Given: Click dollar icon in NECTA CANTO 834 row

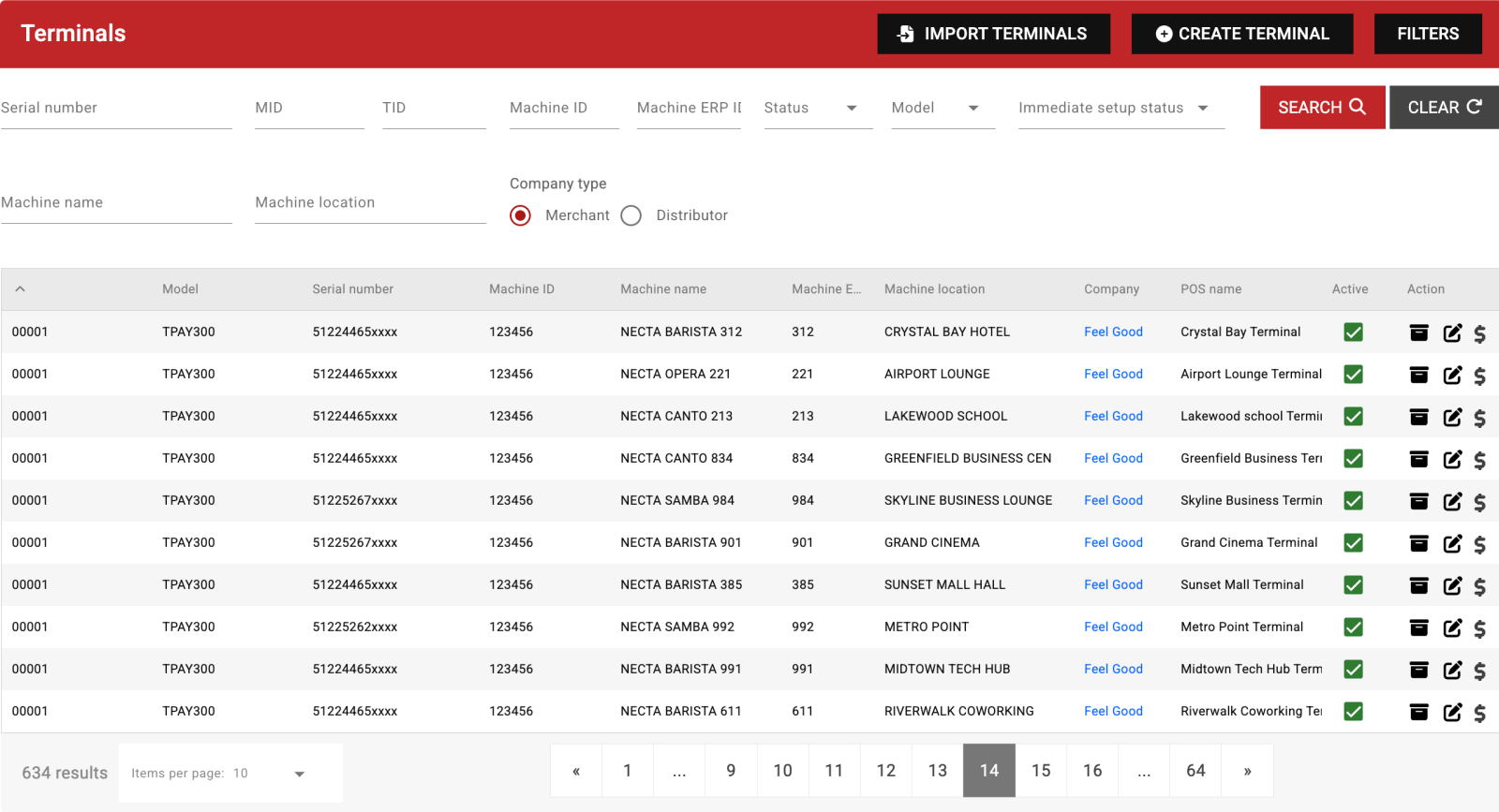Looking at the screenshot, I should 1479,460.
